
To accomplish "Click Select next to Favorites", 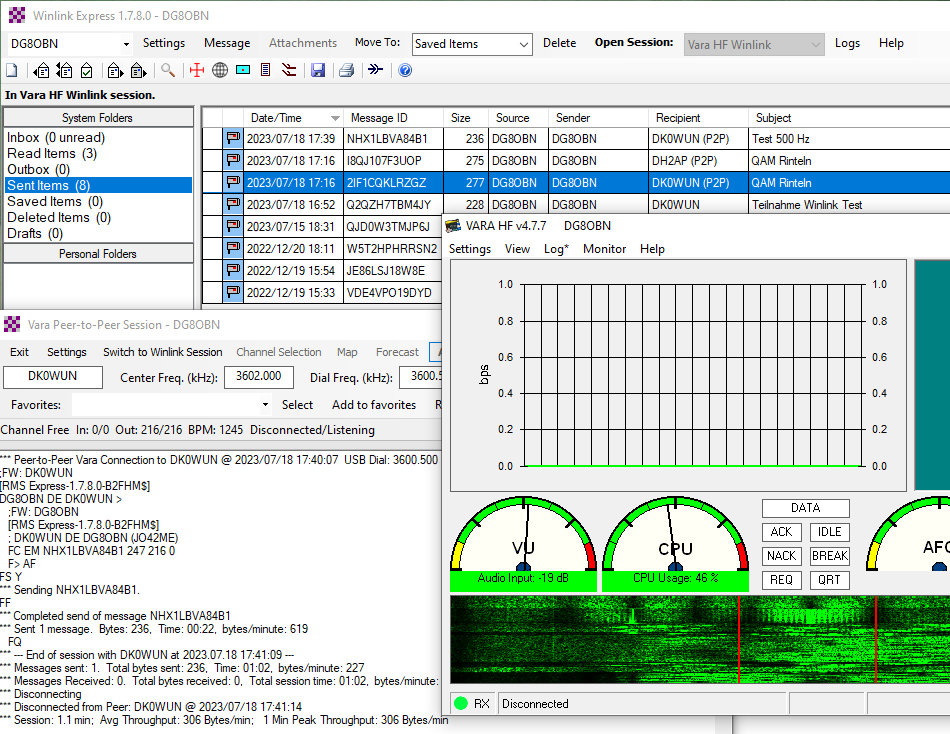I will [x=297, y=405].
